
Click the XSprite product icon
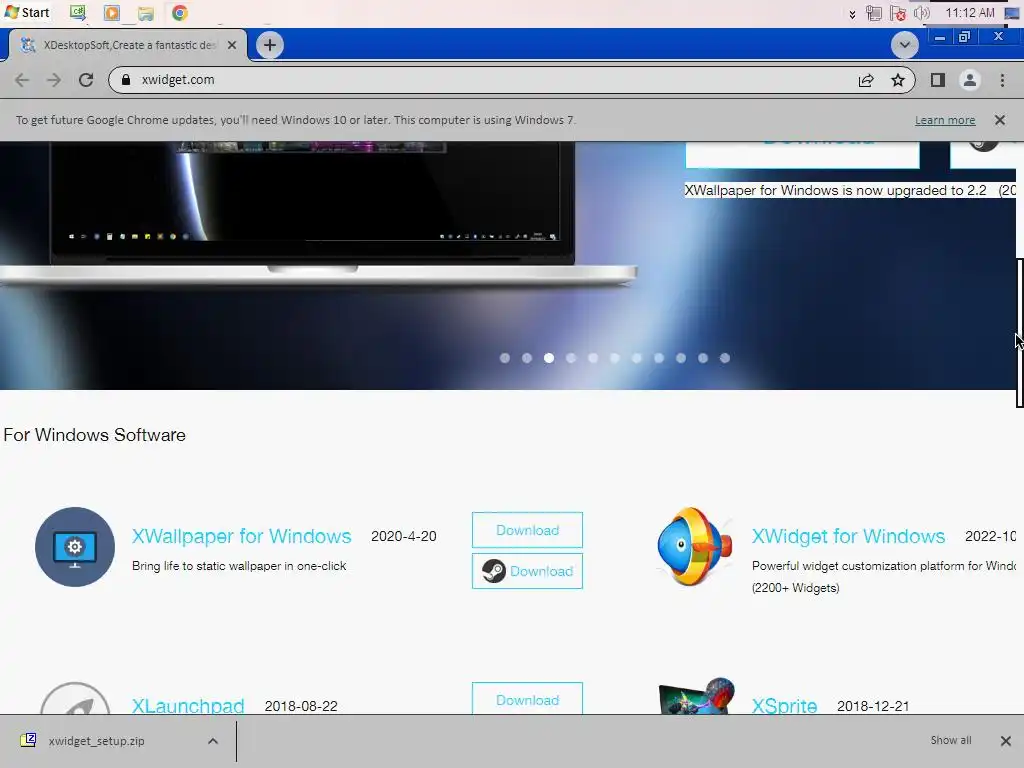[697, 696]
